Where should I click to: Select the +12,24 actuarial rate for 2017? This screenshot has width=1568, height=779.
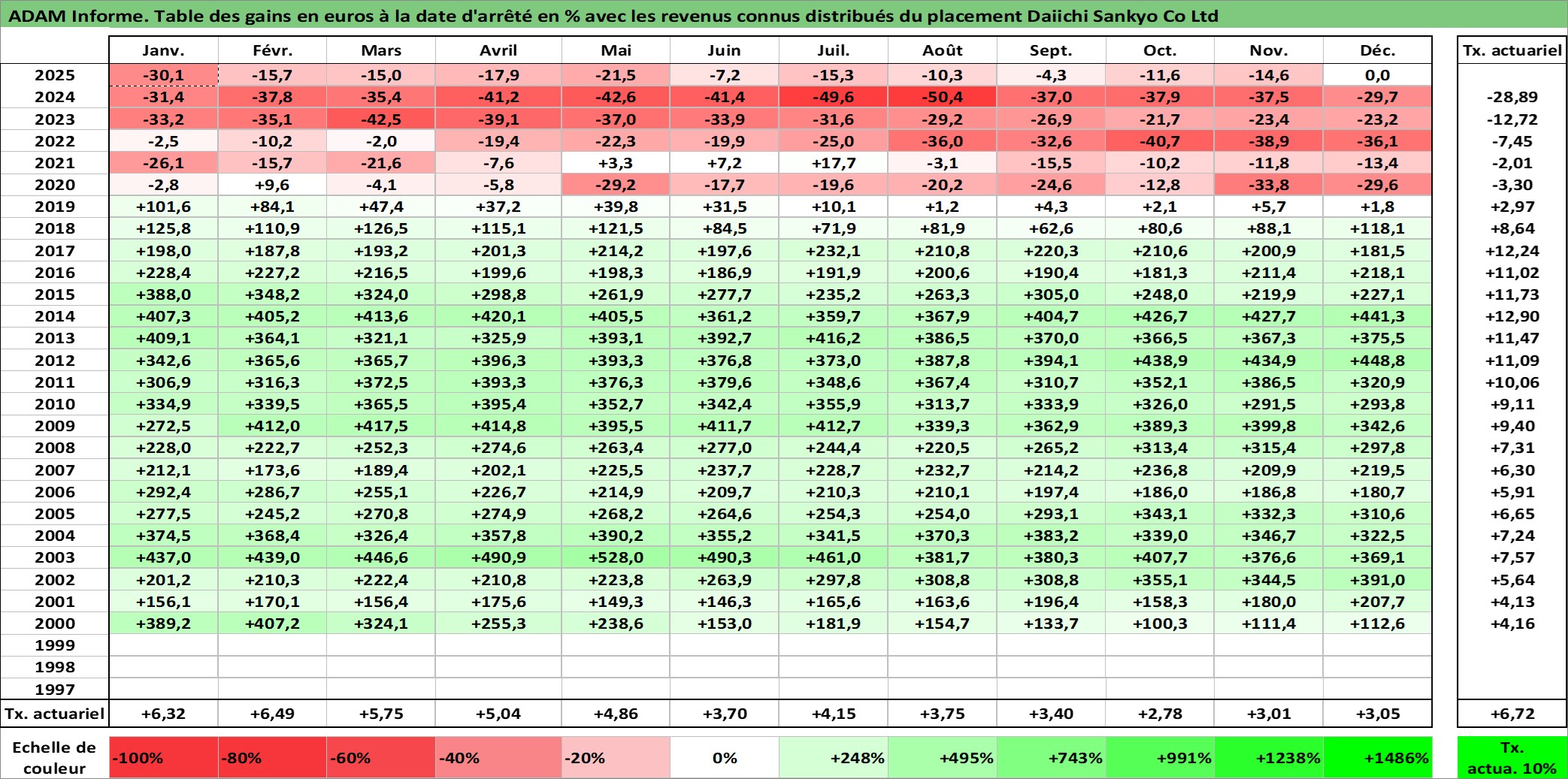[1512, 251]
